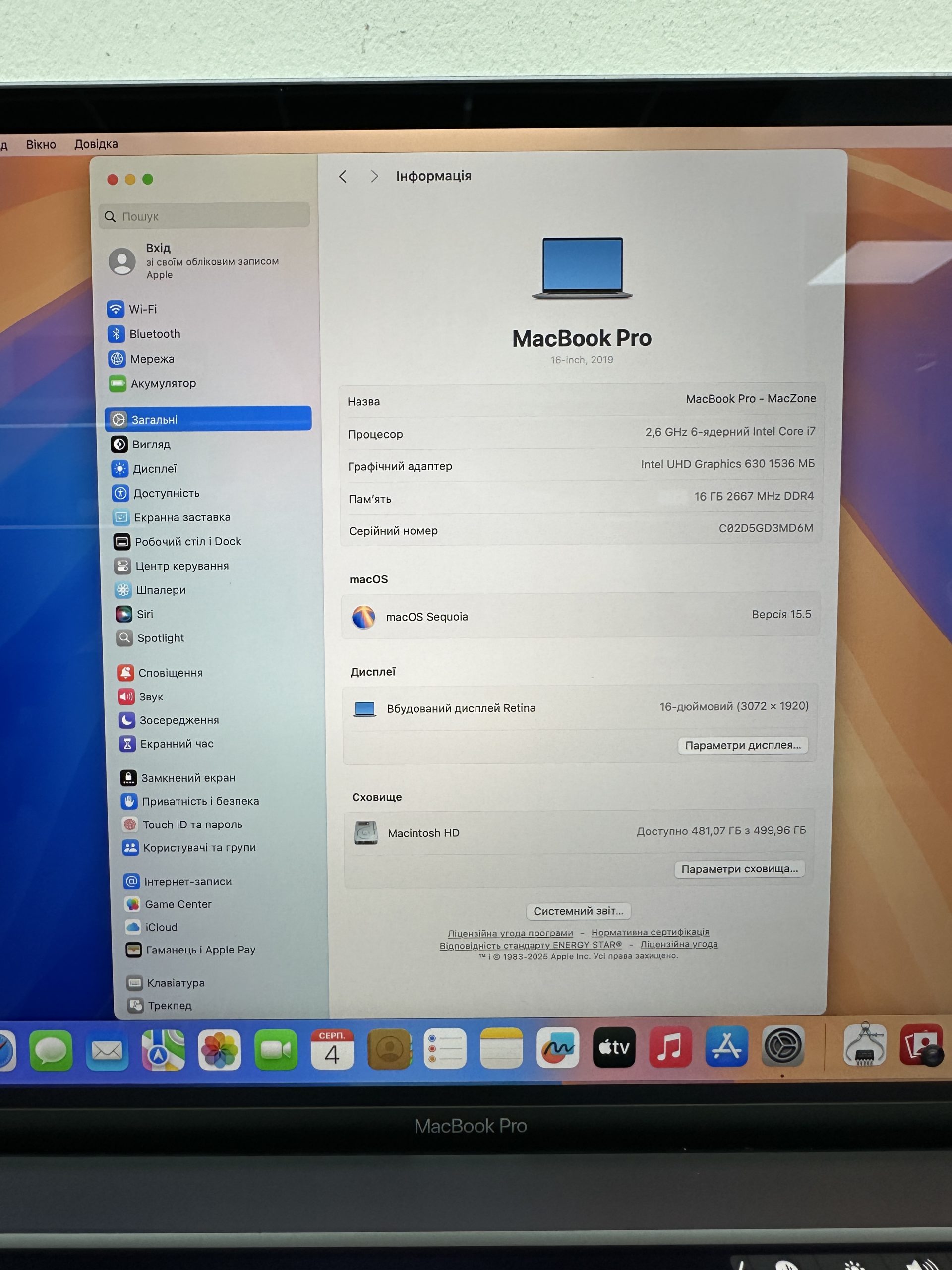Sign in with Apple account (Вхід)
952x1270 pixels.
[x=195, y=260]
